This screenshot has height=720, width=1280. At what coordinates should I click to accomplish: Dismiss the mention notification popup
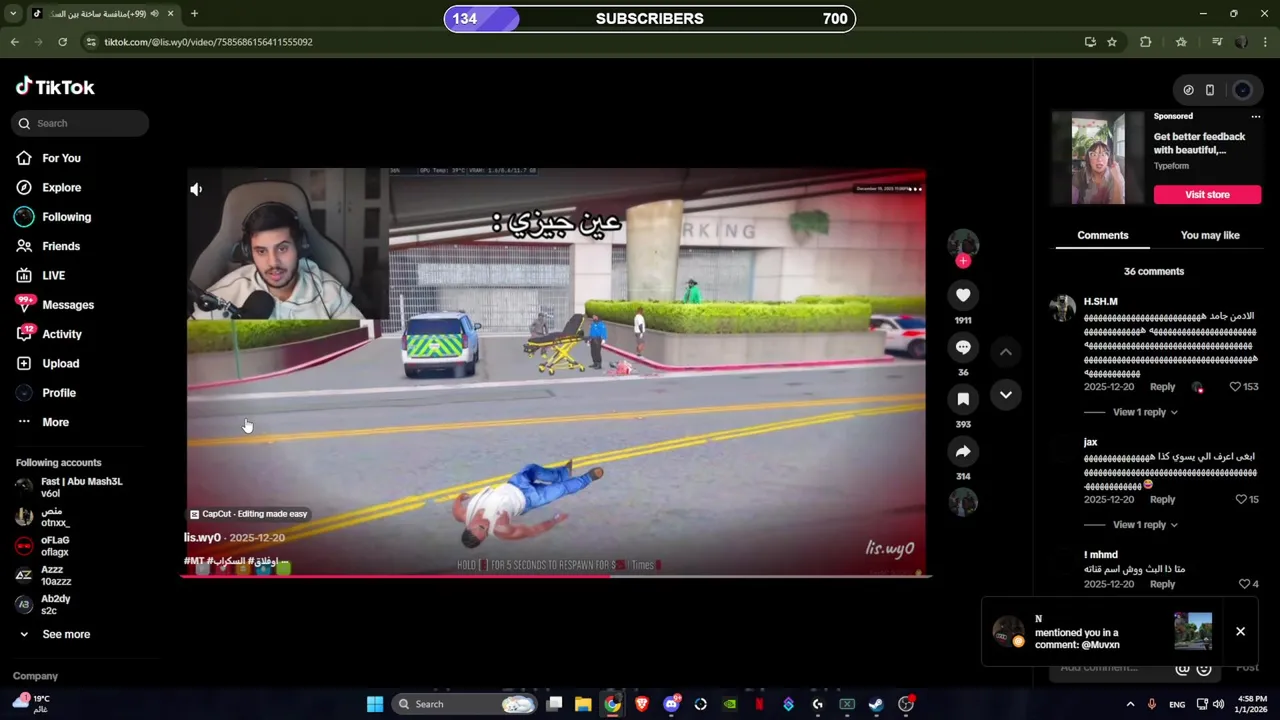tap(1240, 632)
